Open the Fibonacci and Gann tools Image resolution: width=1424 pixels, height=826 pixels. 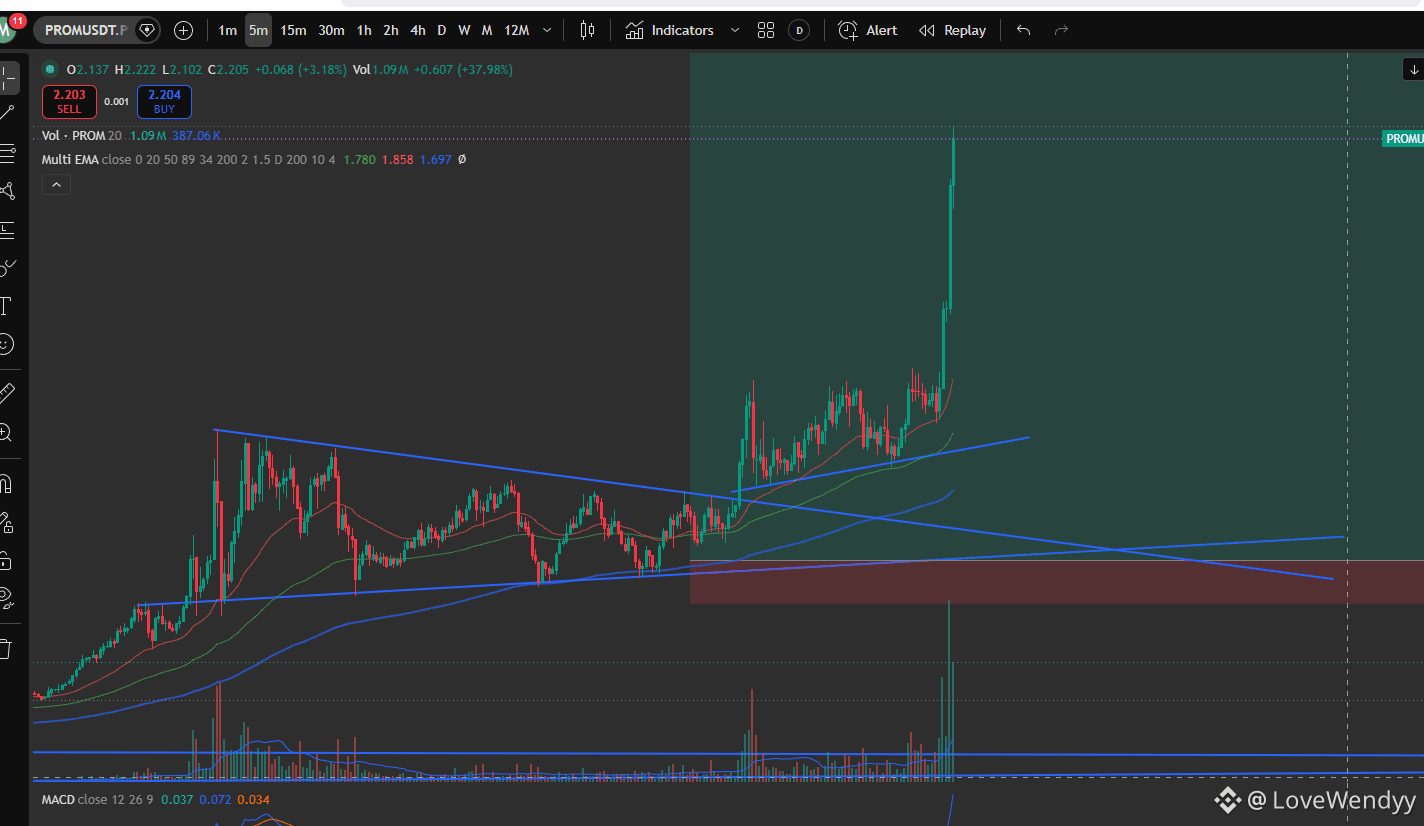tap(6, 152)
